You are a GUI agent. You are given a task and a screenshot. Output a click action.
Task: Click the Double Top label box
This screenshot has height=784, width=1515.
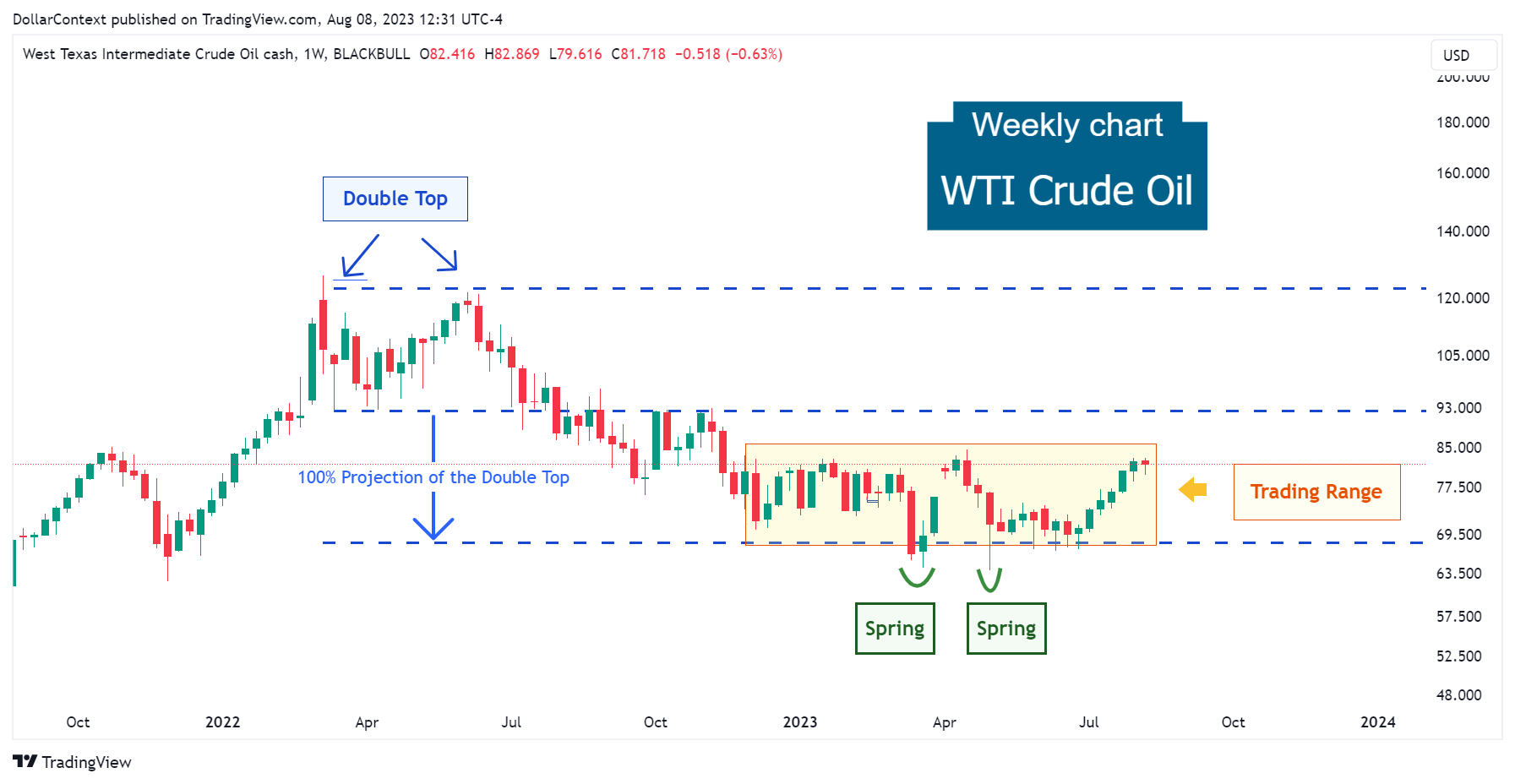(395, 199)
